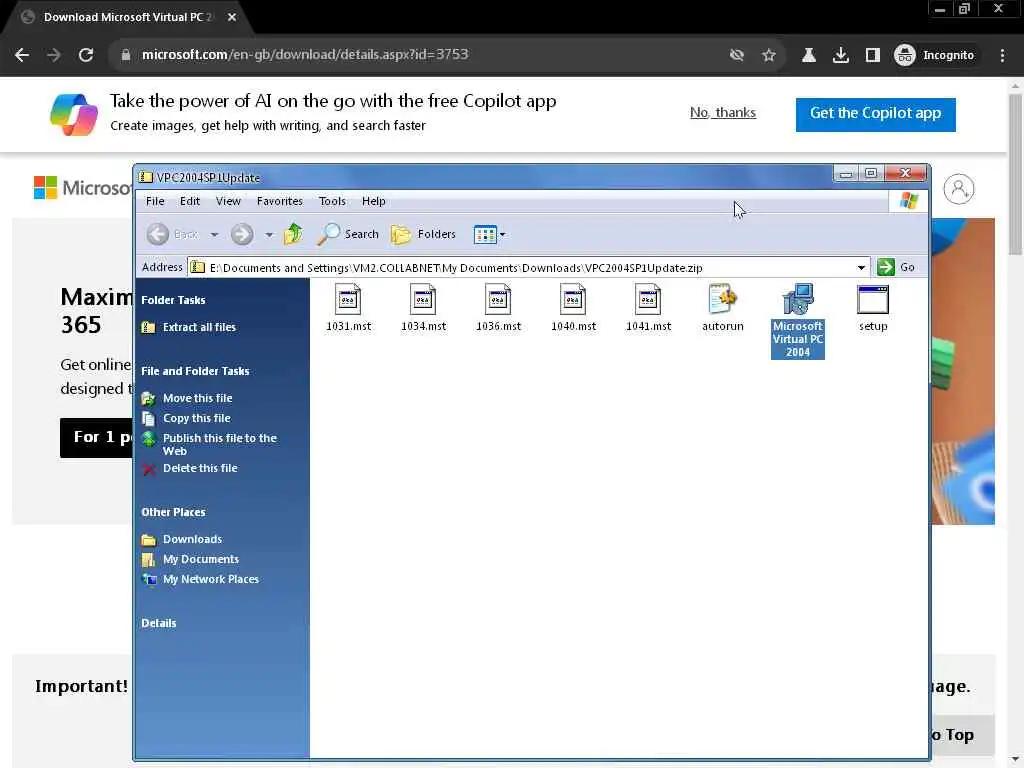
Task: Select the Microsoft Virtual PC 2004 installer icon
Action: (797, 300)
